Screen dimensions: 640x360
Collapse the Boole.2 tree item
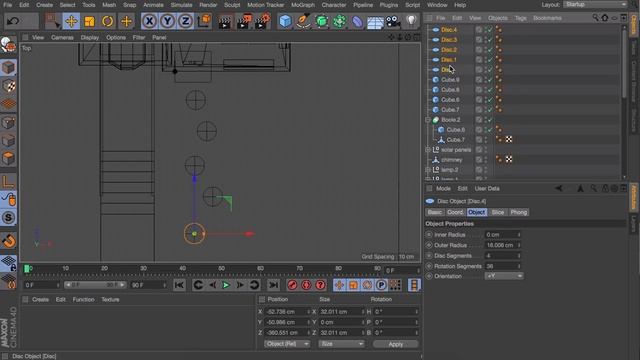[428, 120]
